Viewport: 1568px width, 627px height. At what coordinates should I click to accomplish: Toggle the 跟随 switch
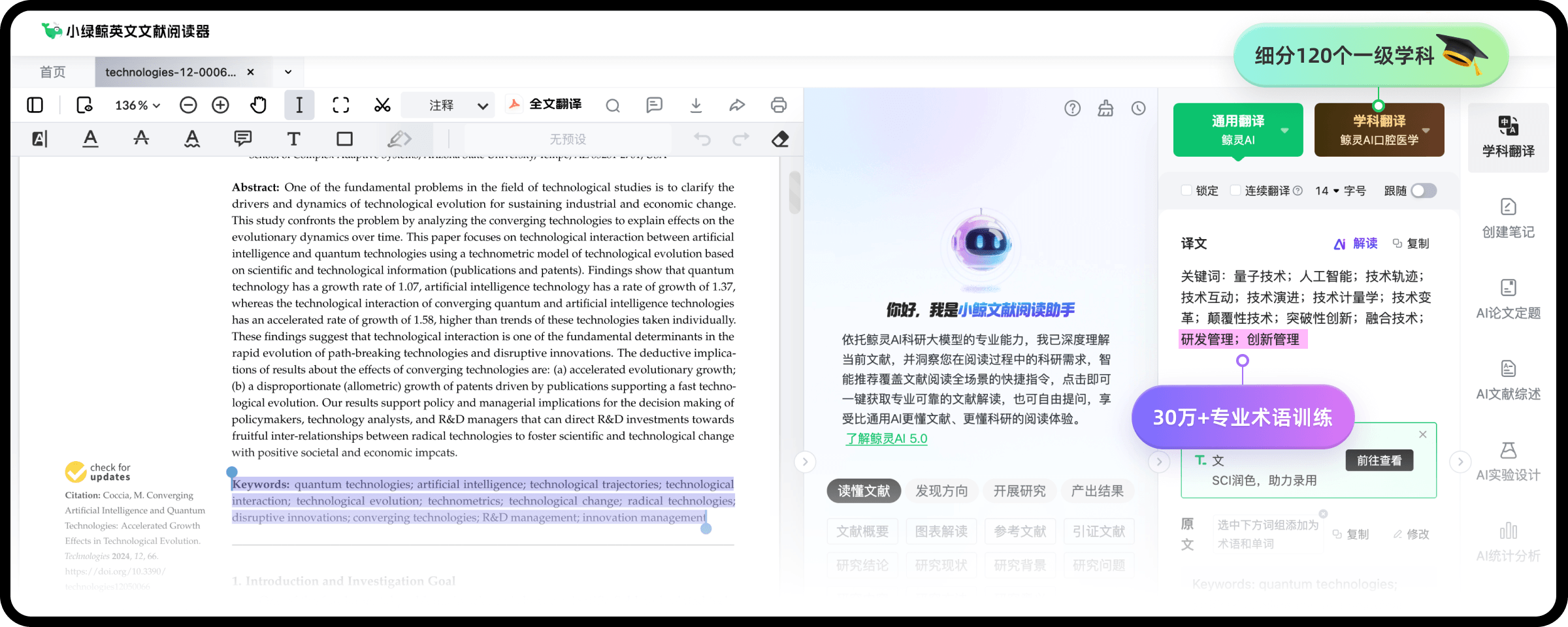[x=1424, y=191]
